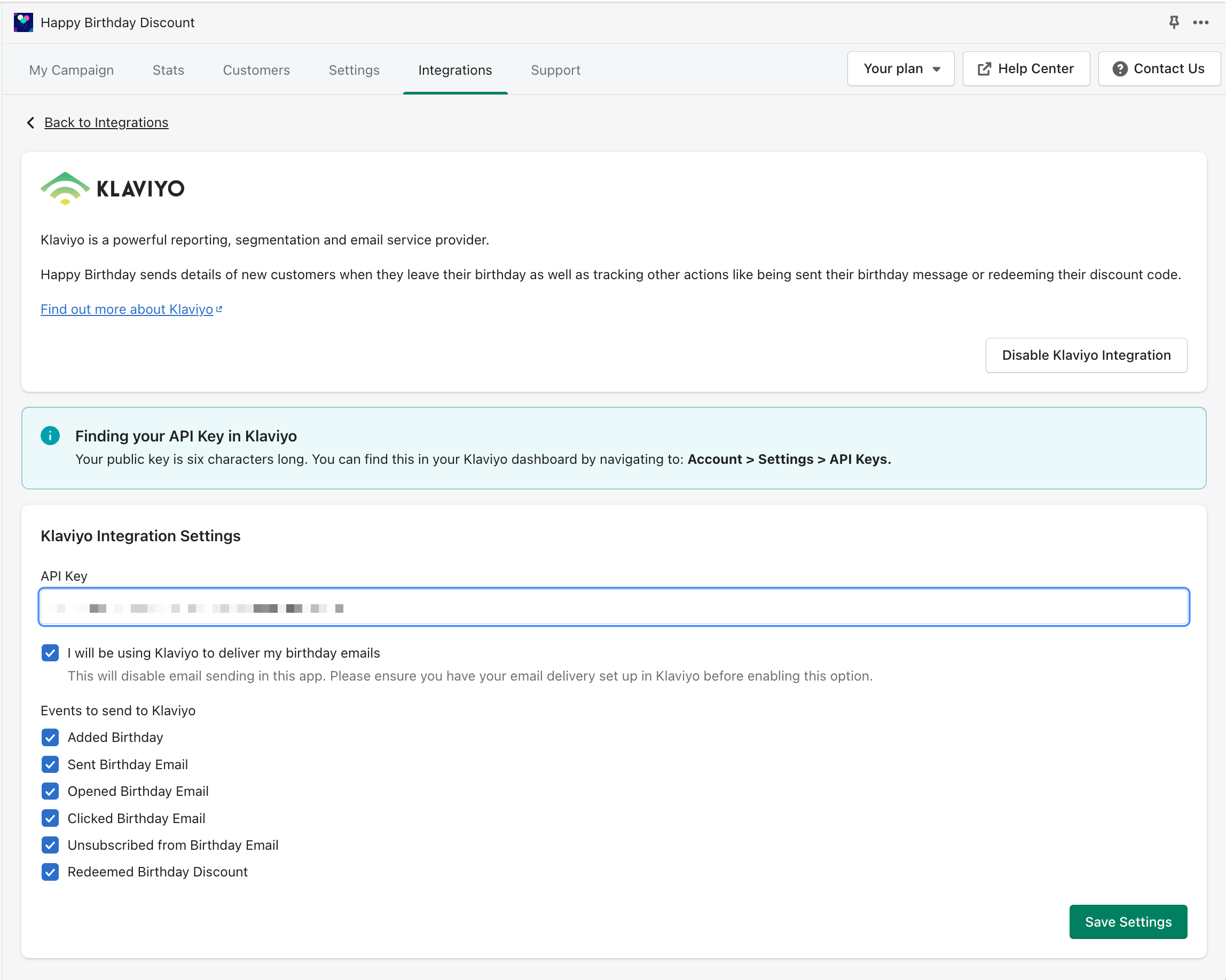Go to the Settings tab
The image size is (1226, 980).
(353, 70)
